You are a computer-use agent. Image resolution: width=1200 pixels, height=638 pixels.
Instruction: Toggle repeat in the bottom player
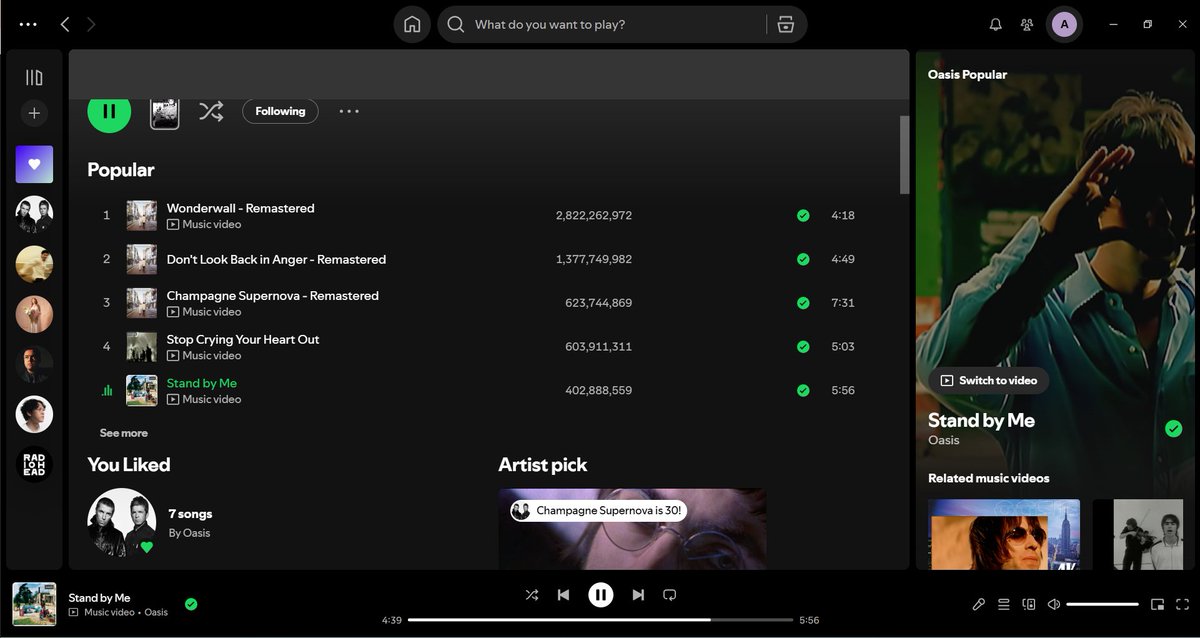(x=670, y=595)
